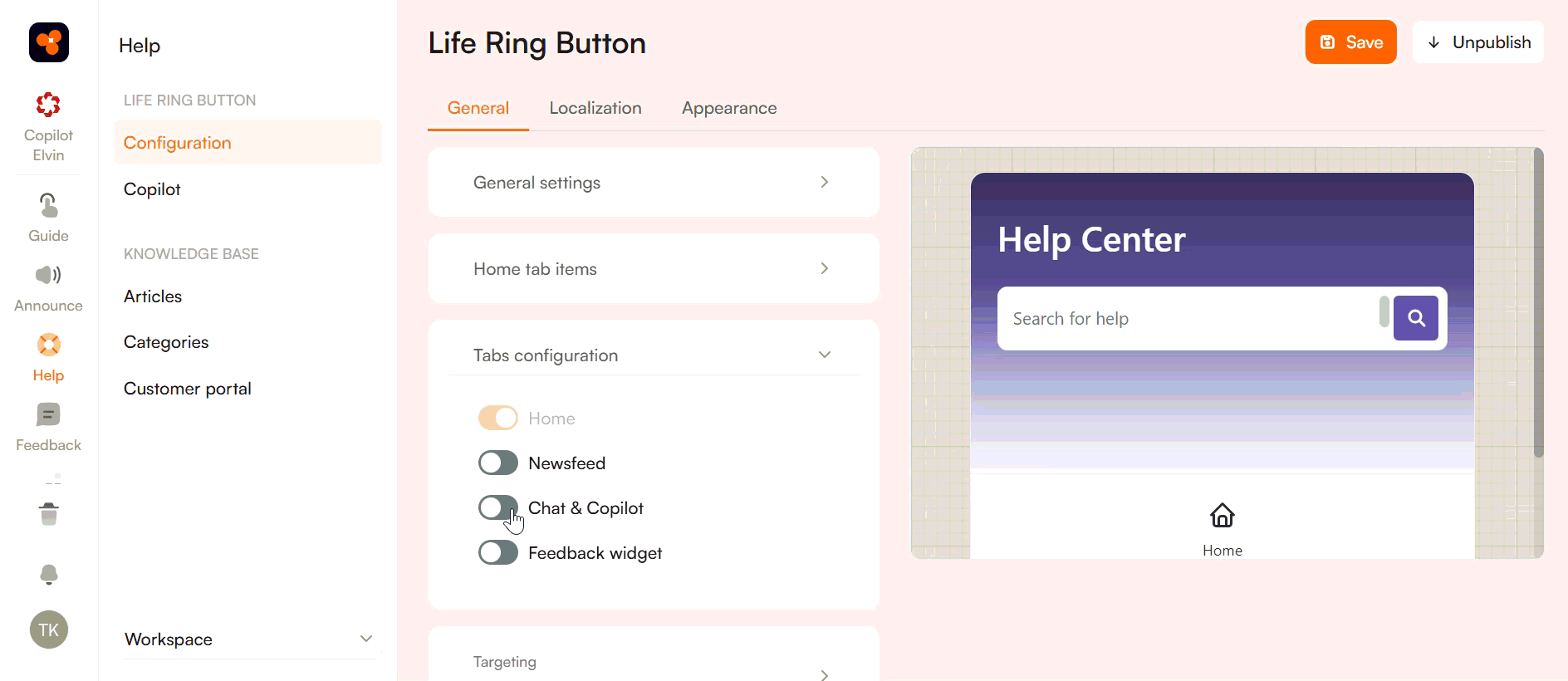The image size is (1568, 681).
Task: Switch to the Localization tab
Action: click(595, 108)
